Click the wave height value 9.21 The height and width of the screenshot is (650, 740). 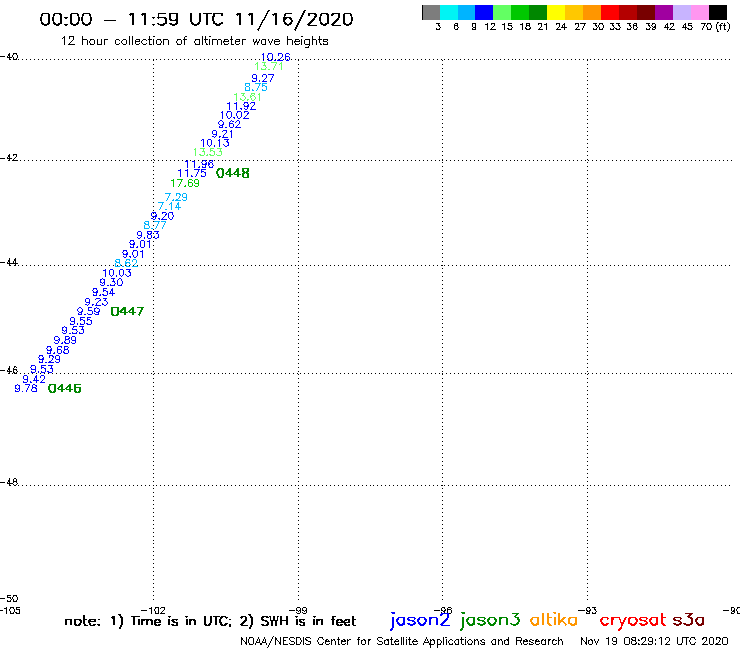222,134
